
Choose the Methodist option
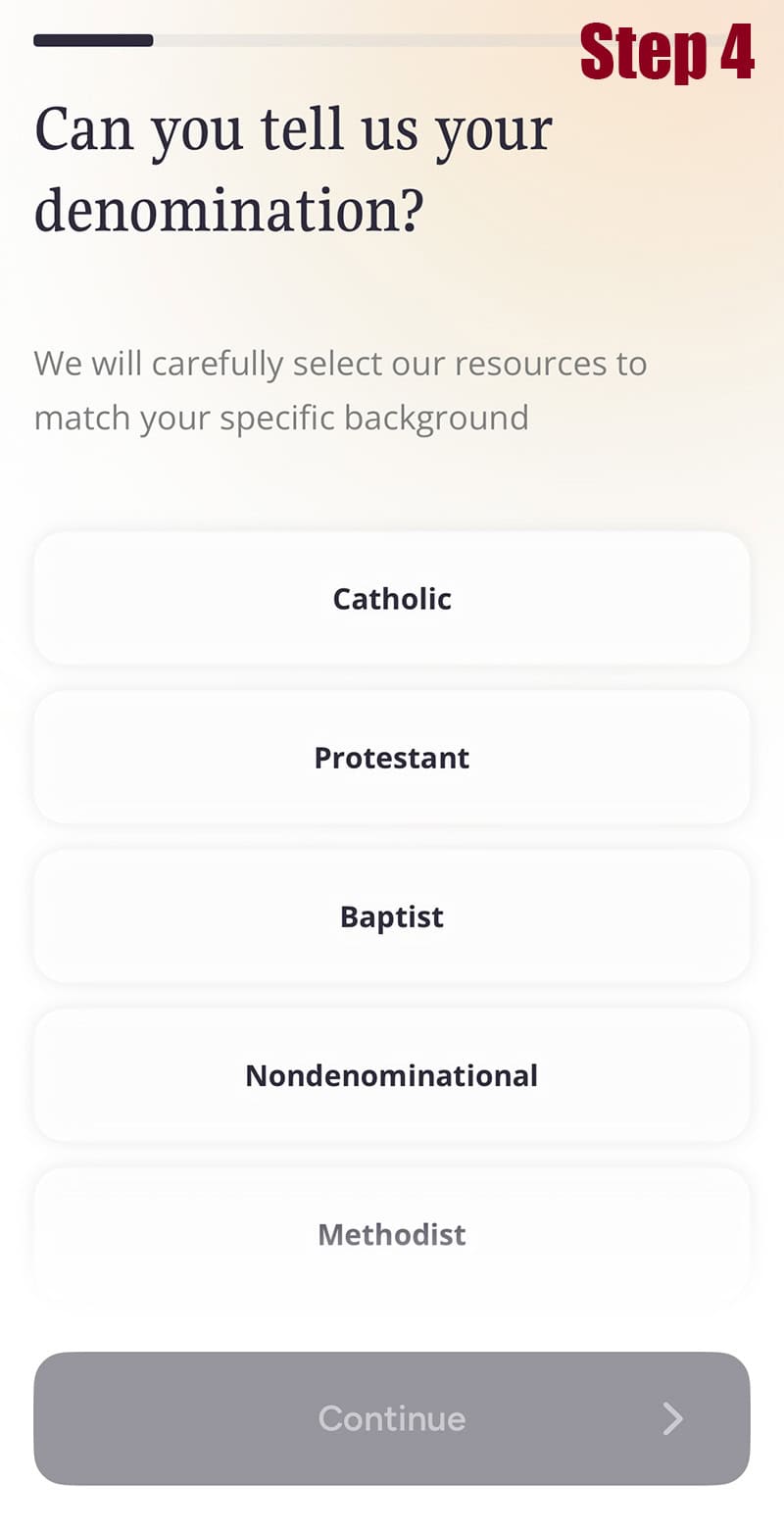coord(392,1233)
